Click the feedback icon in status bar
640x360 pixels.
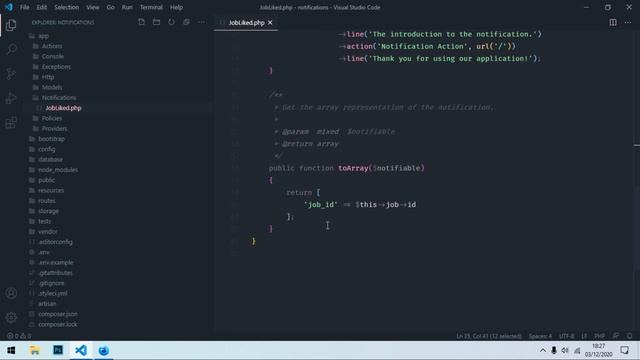616,336
